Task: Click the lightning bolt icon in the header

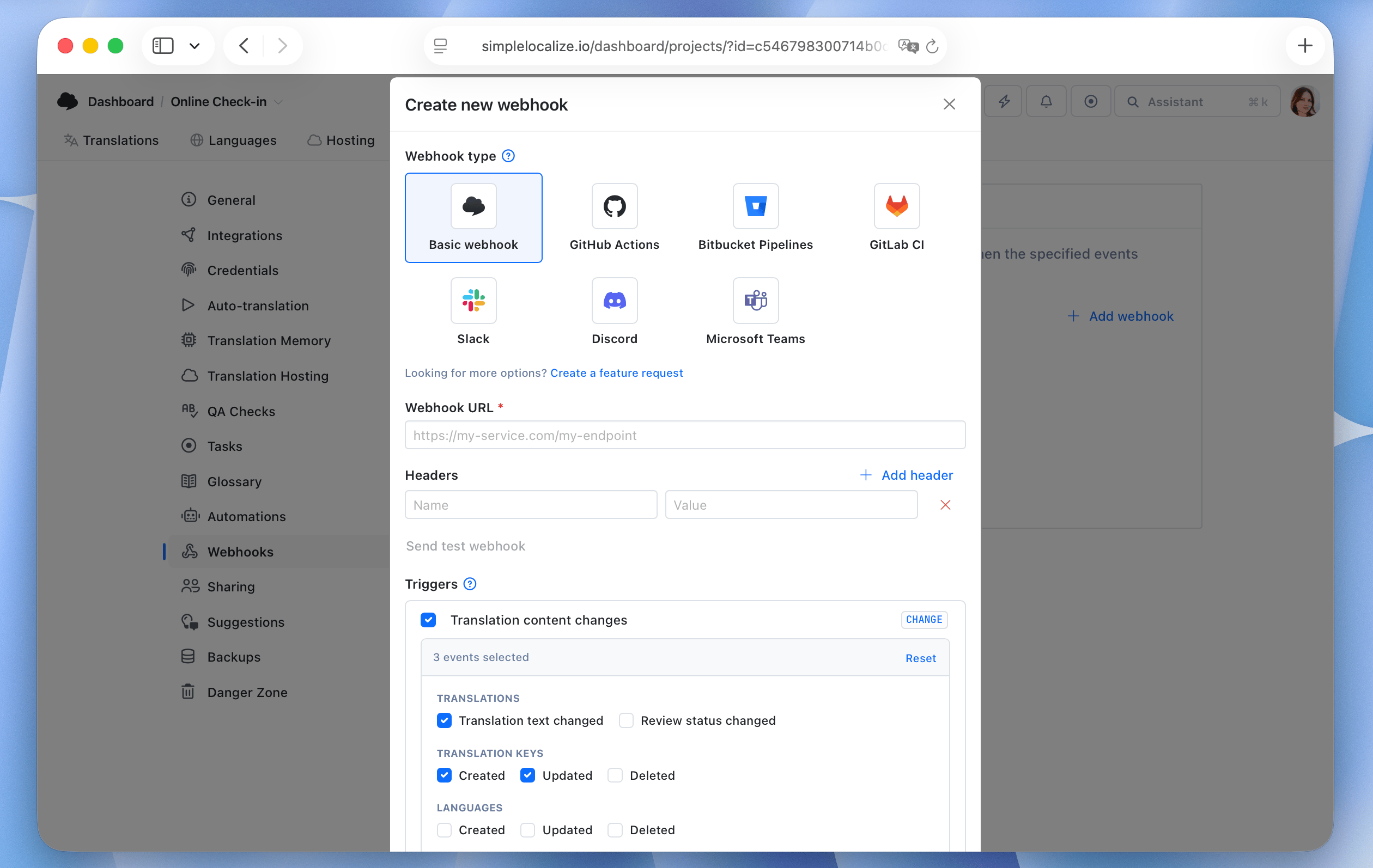Action: click(1003, 101)
